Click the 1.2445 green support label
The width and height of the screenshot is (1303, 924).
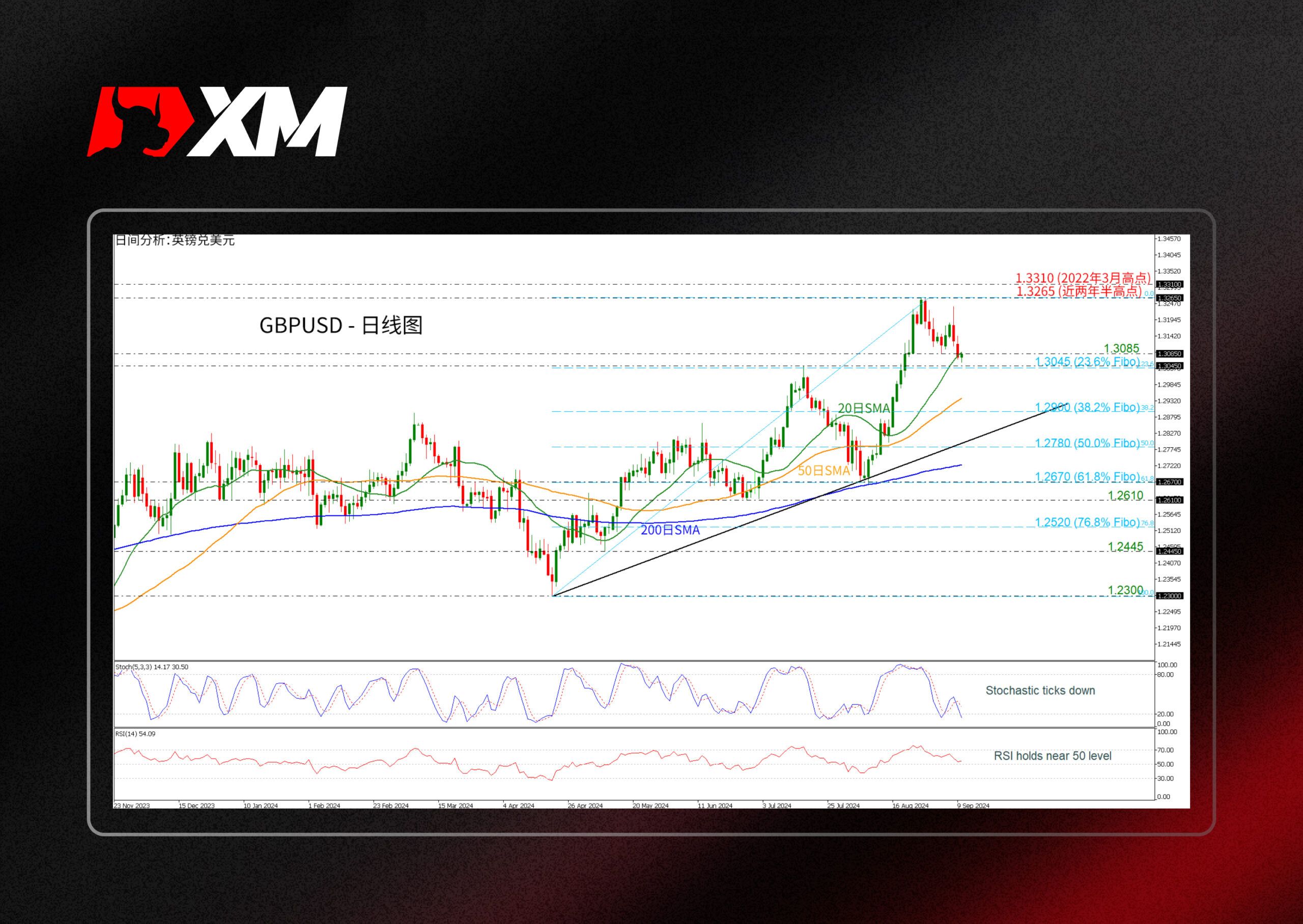[1125, 547]
